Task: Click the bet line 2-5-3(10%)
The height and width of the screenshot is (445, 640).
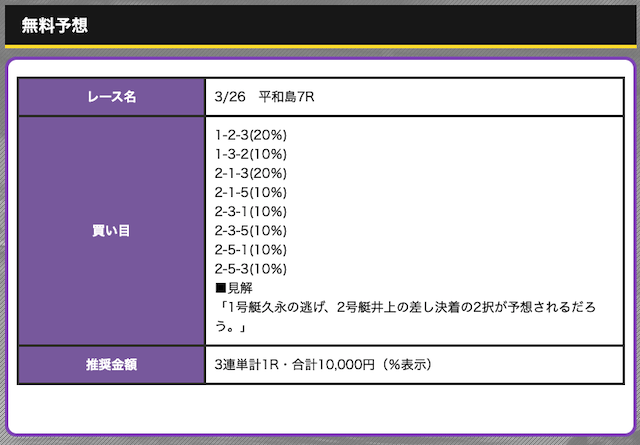Action: coord(251,269)
